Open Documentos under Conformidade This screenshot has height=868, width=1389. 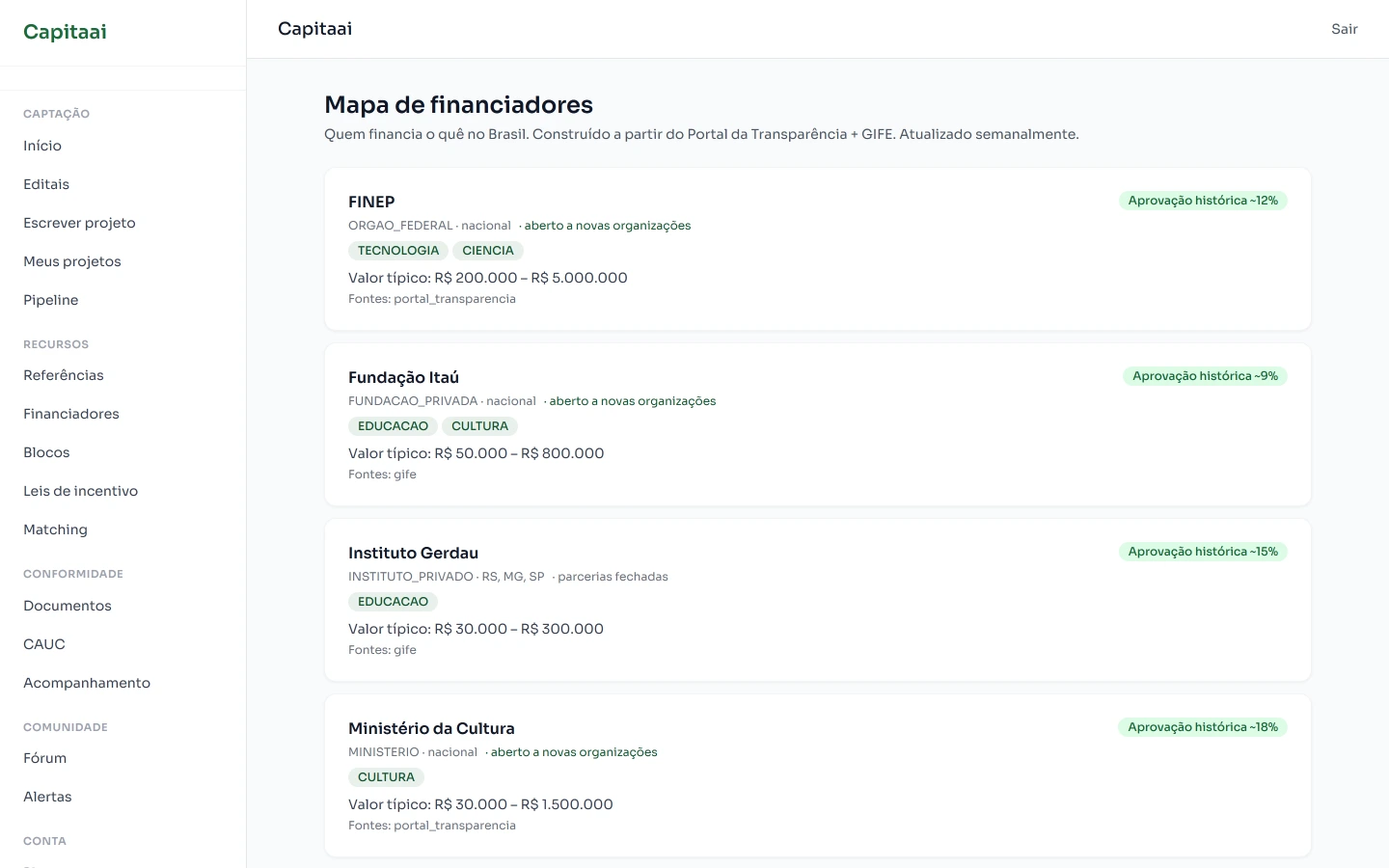click(x=68, y=606)
